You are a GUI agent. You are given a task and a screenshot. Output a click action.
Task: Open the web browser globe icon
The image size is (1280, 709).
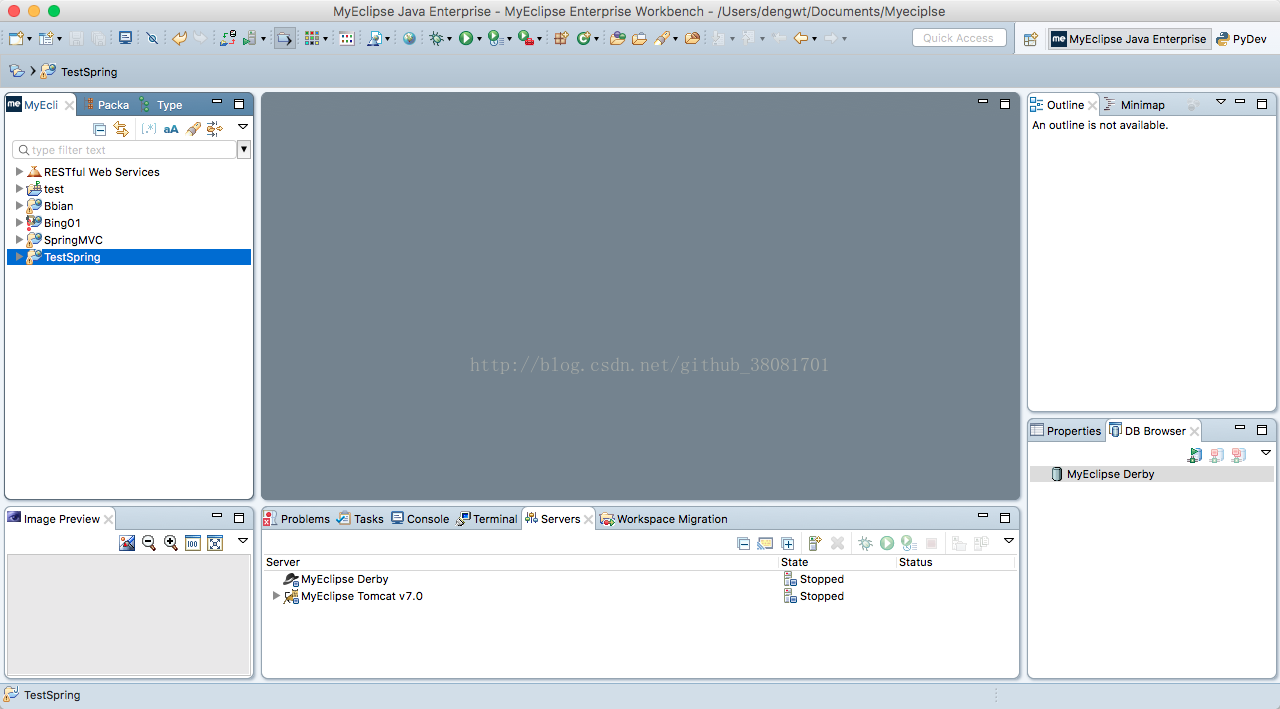pyautogui.click(x=409, y=38)
